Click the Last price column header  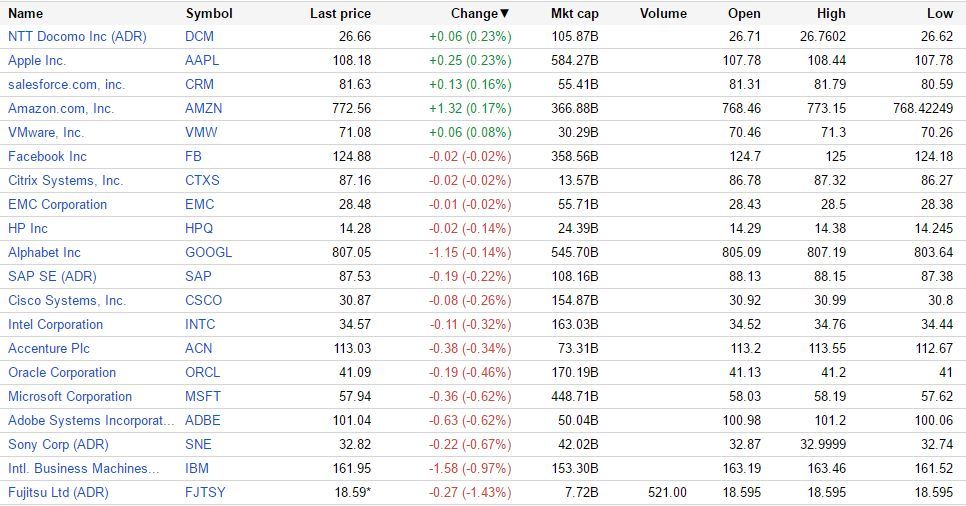click(x=340, y=13)
